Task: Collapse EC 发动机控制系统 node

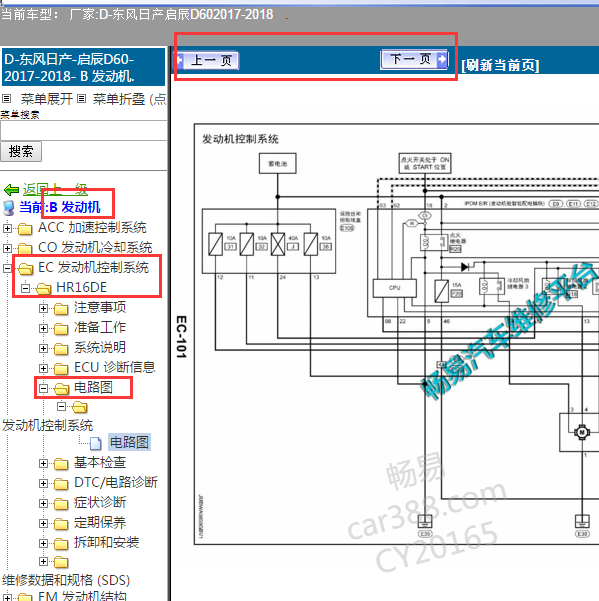Action: click(7, 268)
